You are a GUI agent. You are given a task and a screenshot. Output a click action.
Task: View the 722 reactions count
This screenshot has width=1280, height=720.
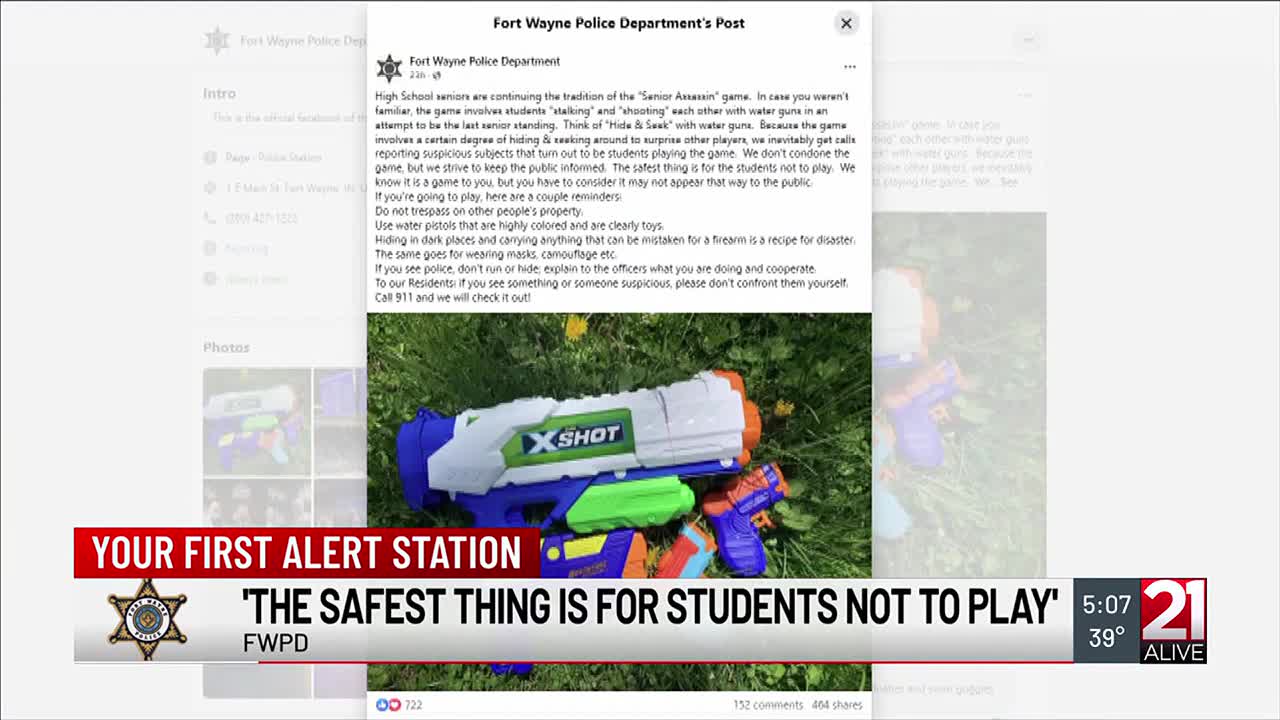(x=413, y=705)
